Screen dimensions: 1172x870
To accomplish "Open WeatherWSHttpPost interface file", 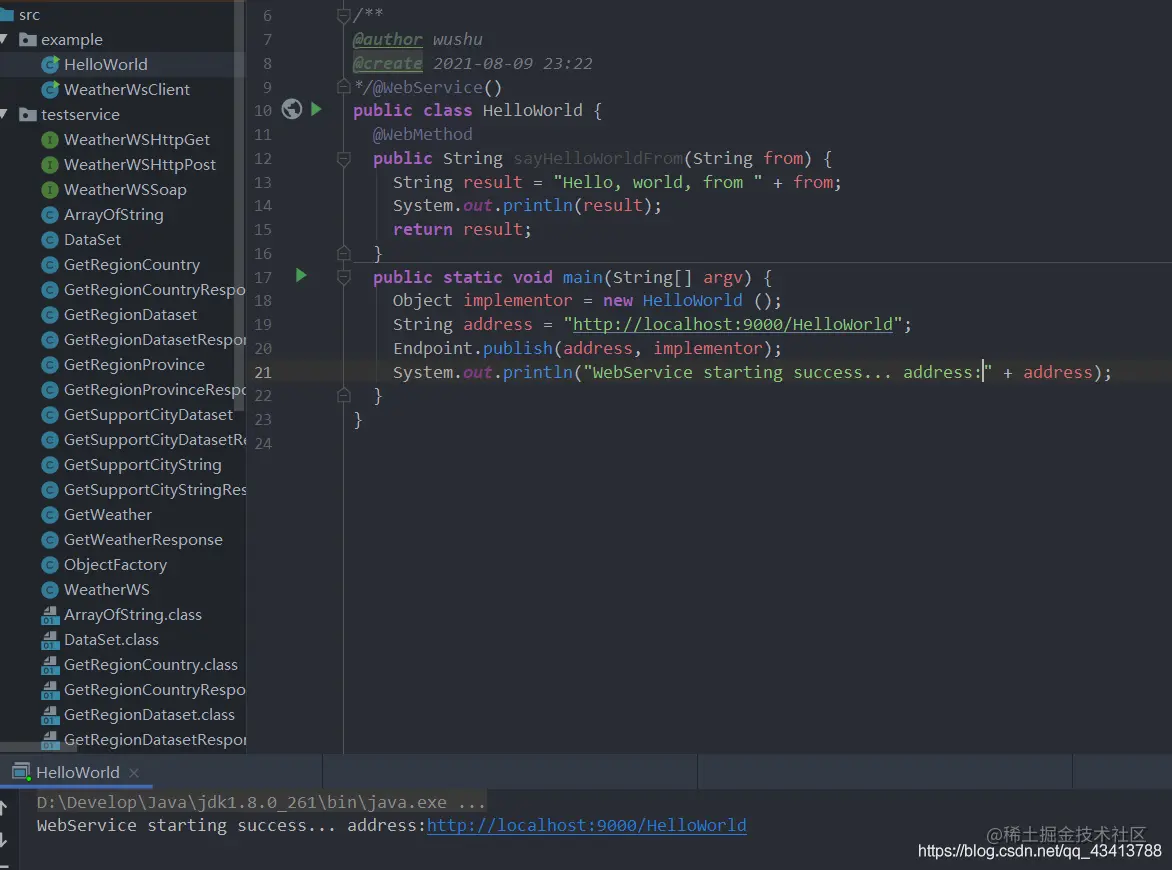I will [140, 164].
